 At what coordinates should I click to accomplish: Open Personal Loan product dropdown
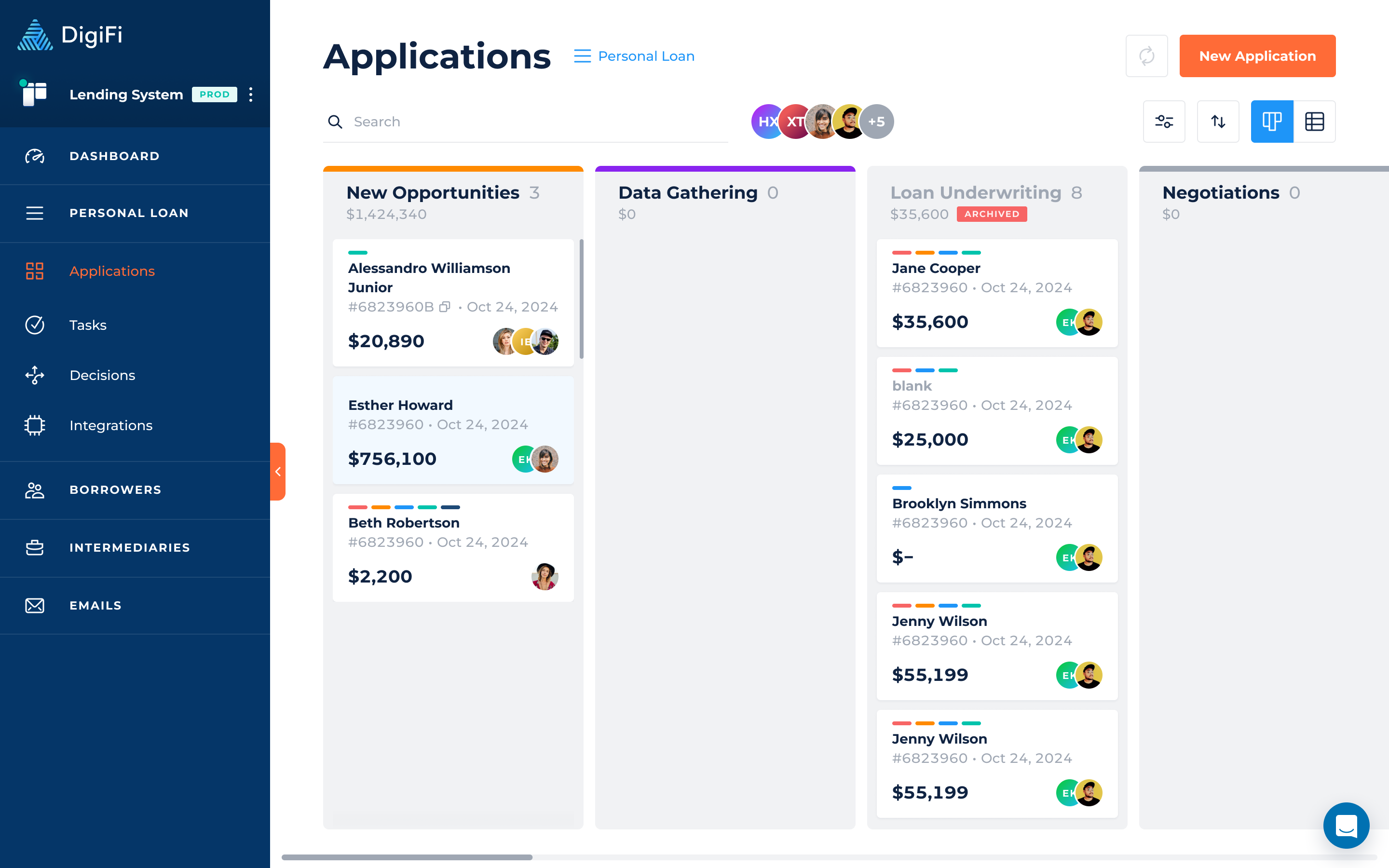[634, 56]
